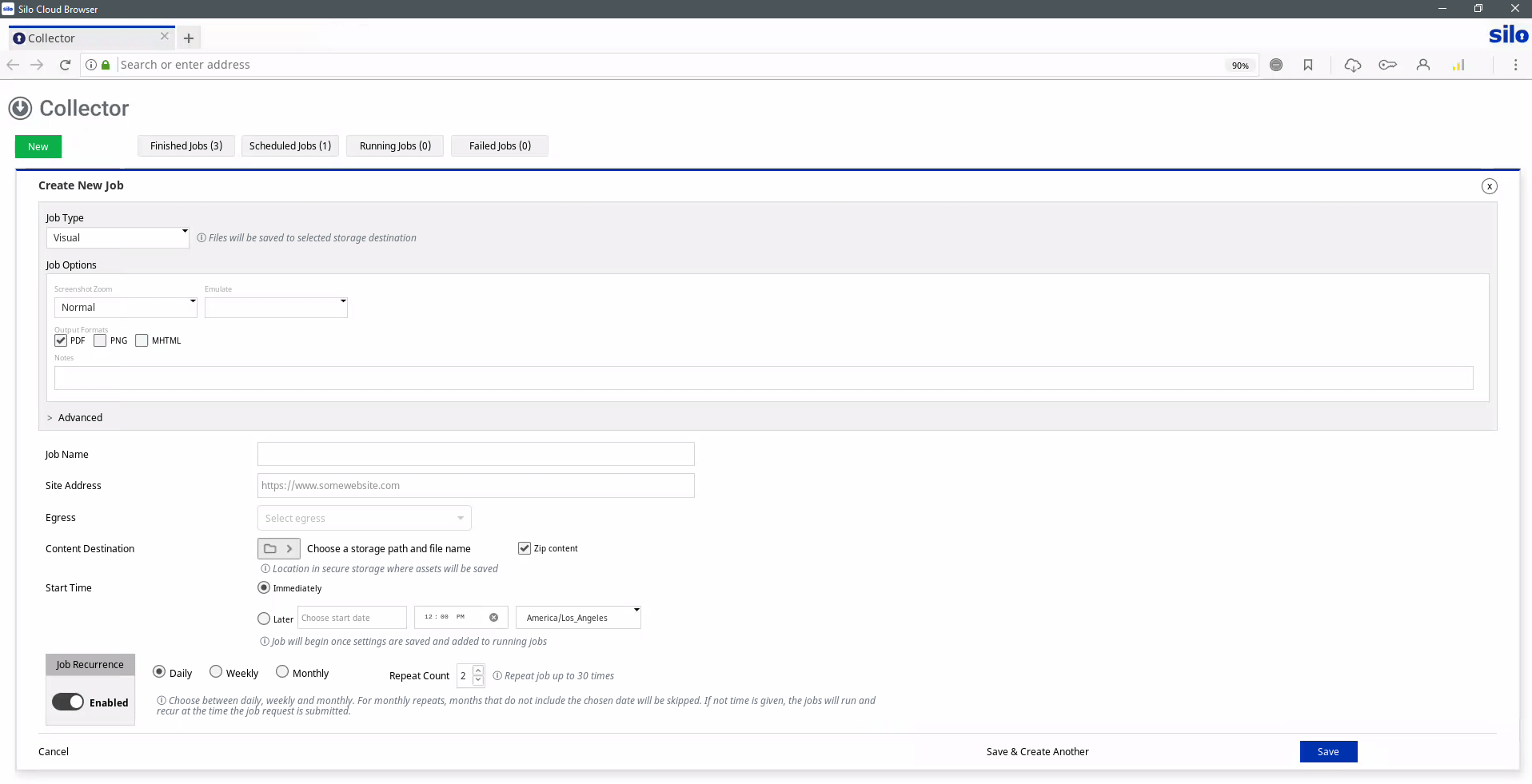Click the green padlock security icon

pyautogui.click(x=106, y=65)
